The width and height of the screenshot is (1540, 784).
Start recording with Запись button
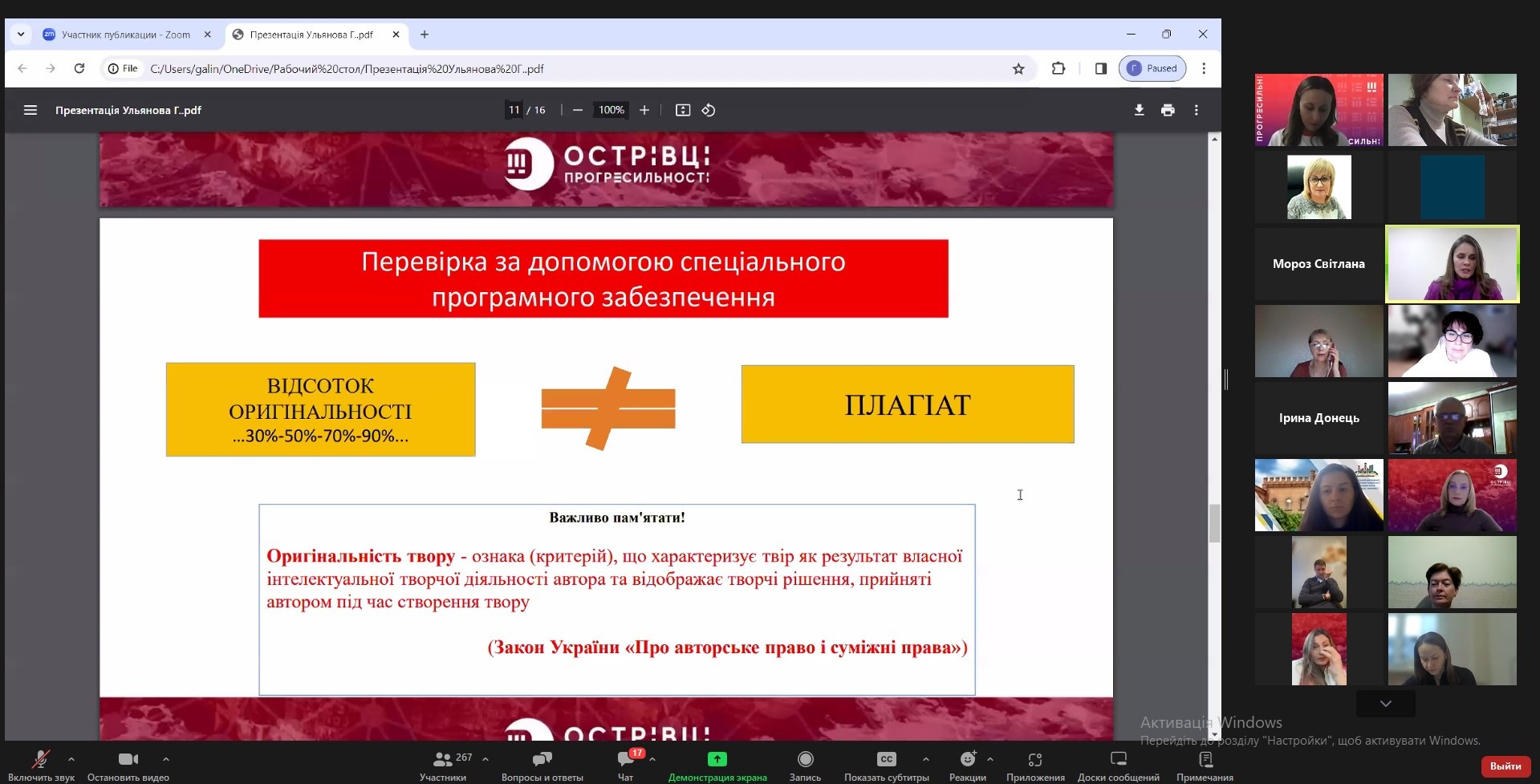pyautogui.click(x=805, y=766)
